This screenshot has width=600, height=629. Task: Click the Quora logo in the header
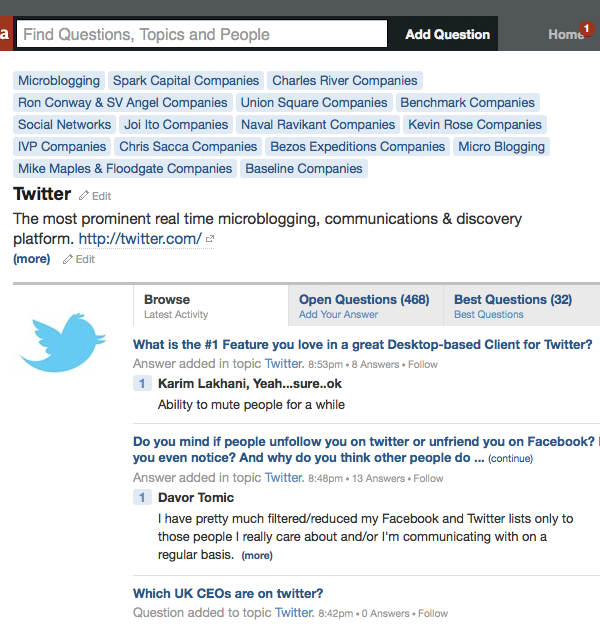pyautogui.click(x=5, y=34)
